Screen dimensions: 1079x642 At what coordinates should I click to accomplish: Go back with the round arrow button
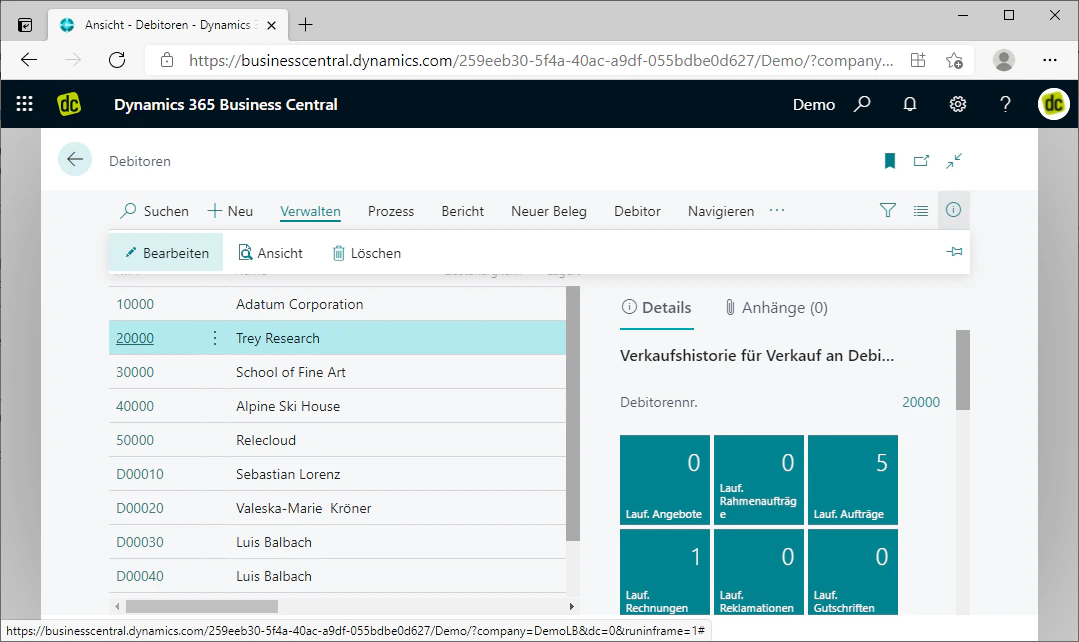pyautogui.click(x=75, y=160)
